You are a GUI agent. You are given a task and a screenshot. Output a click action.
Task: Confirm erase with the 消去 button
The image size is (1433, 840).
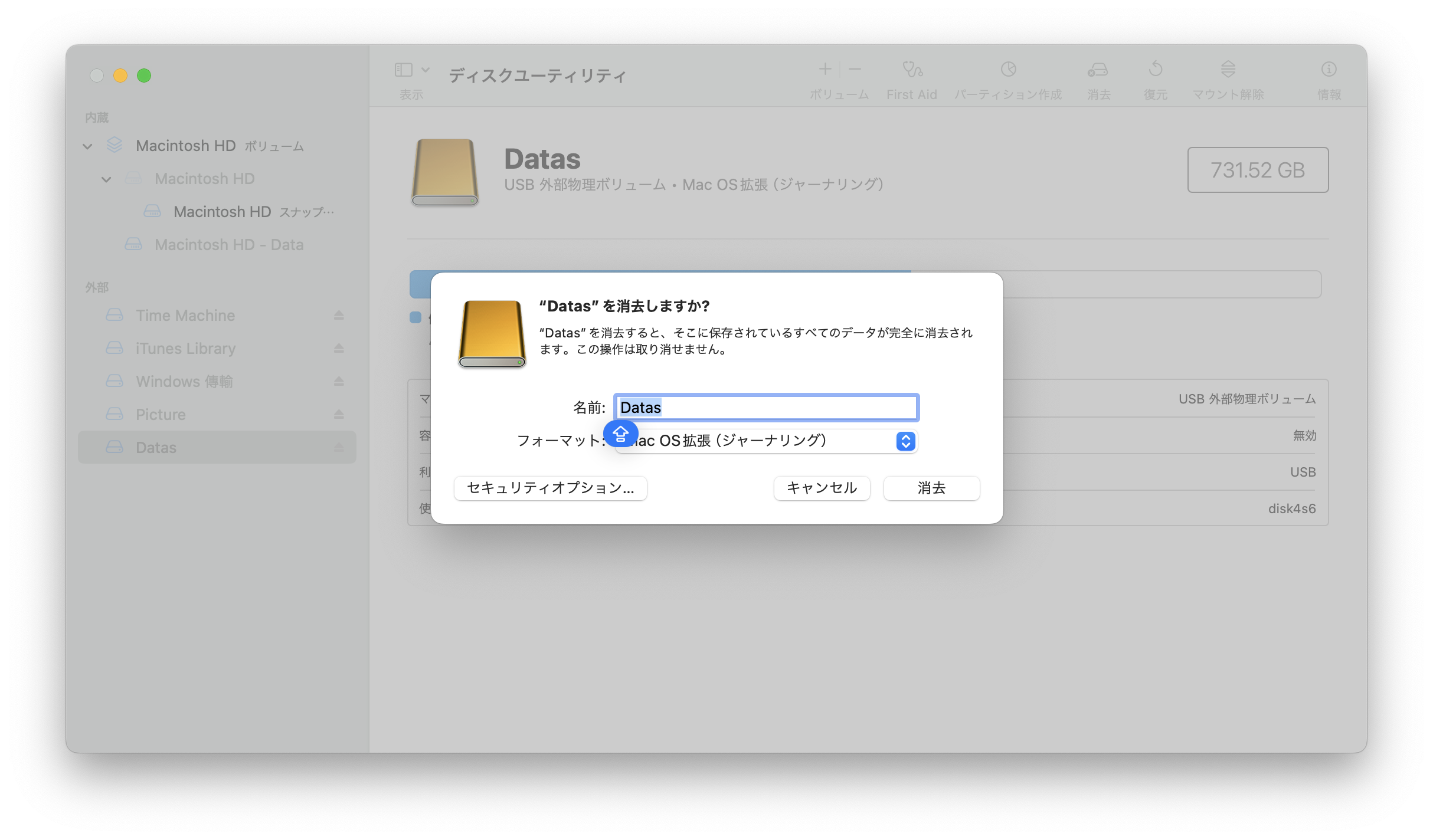931,488
